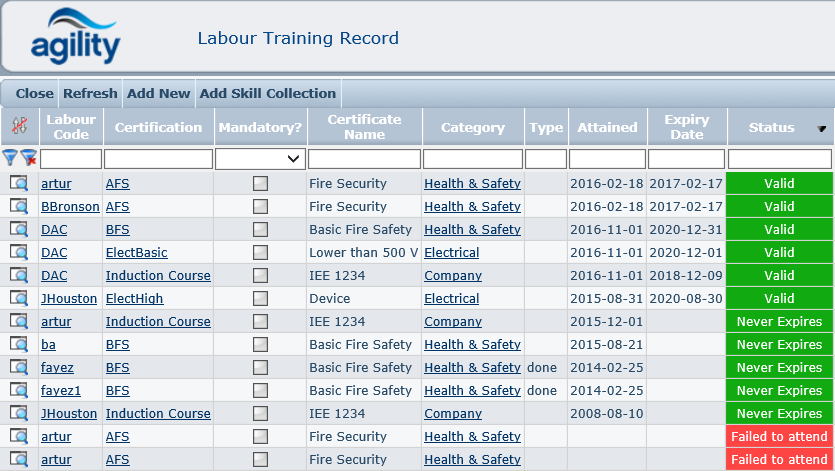Click the Agility logo
Screen dimensions: 835x471
[75, 38]
